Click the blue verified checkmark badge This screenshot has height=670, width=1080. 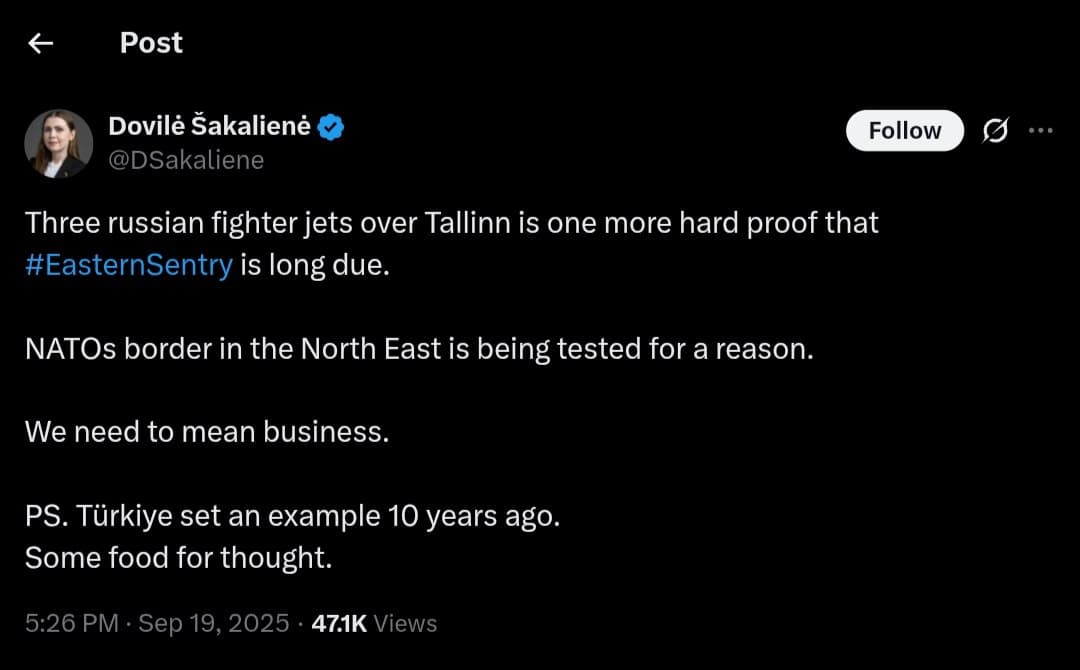331,125
